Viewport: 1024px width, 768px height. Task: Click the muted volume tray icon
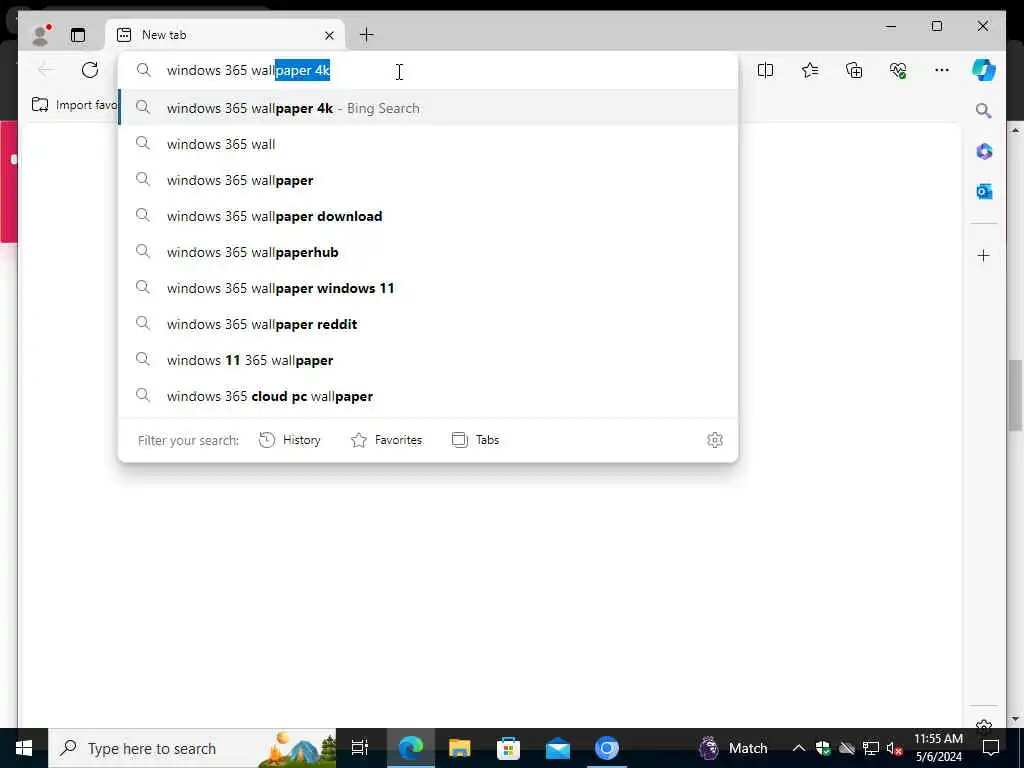coord(894,748)
